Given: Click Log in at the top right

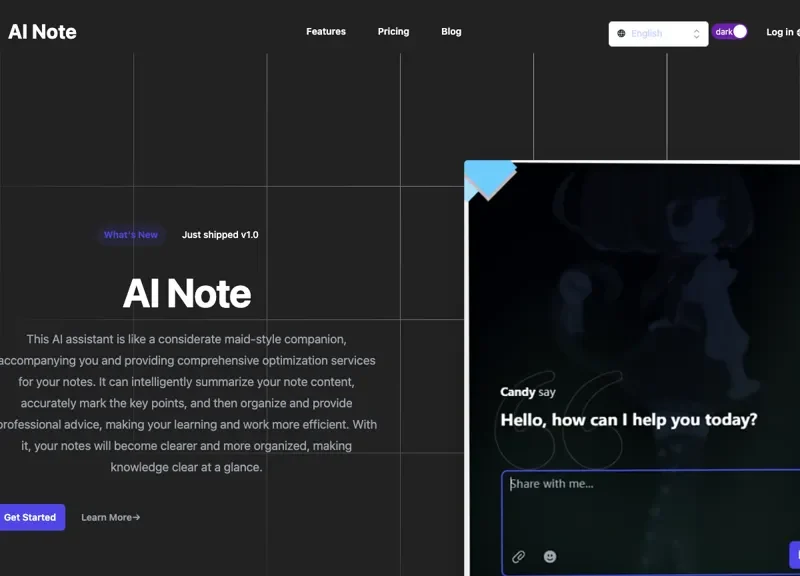Looking at the screenshot, I should [778, 32].
